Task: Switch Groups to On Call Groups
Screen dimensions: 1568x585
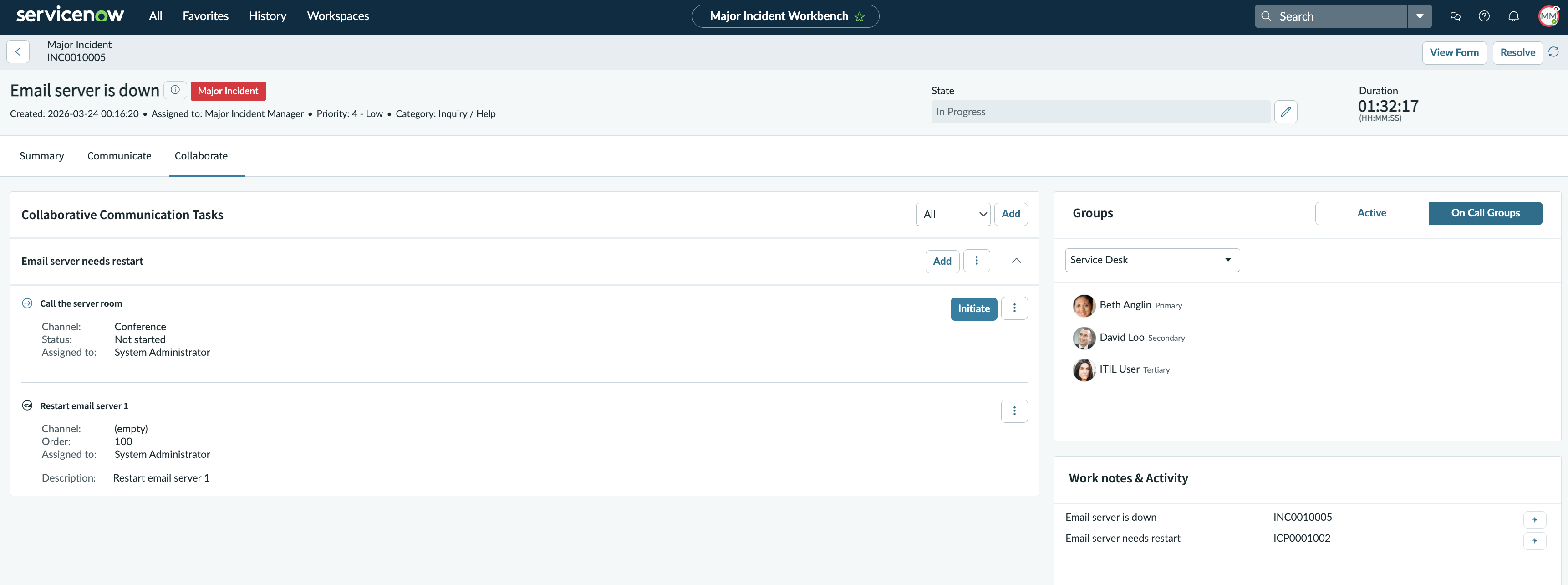Action: point(1485,213)
